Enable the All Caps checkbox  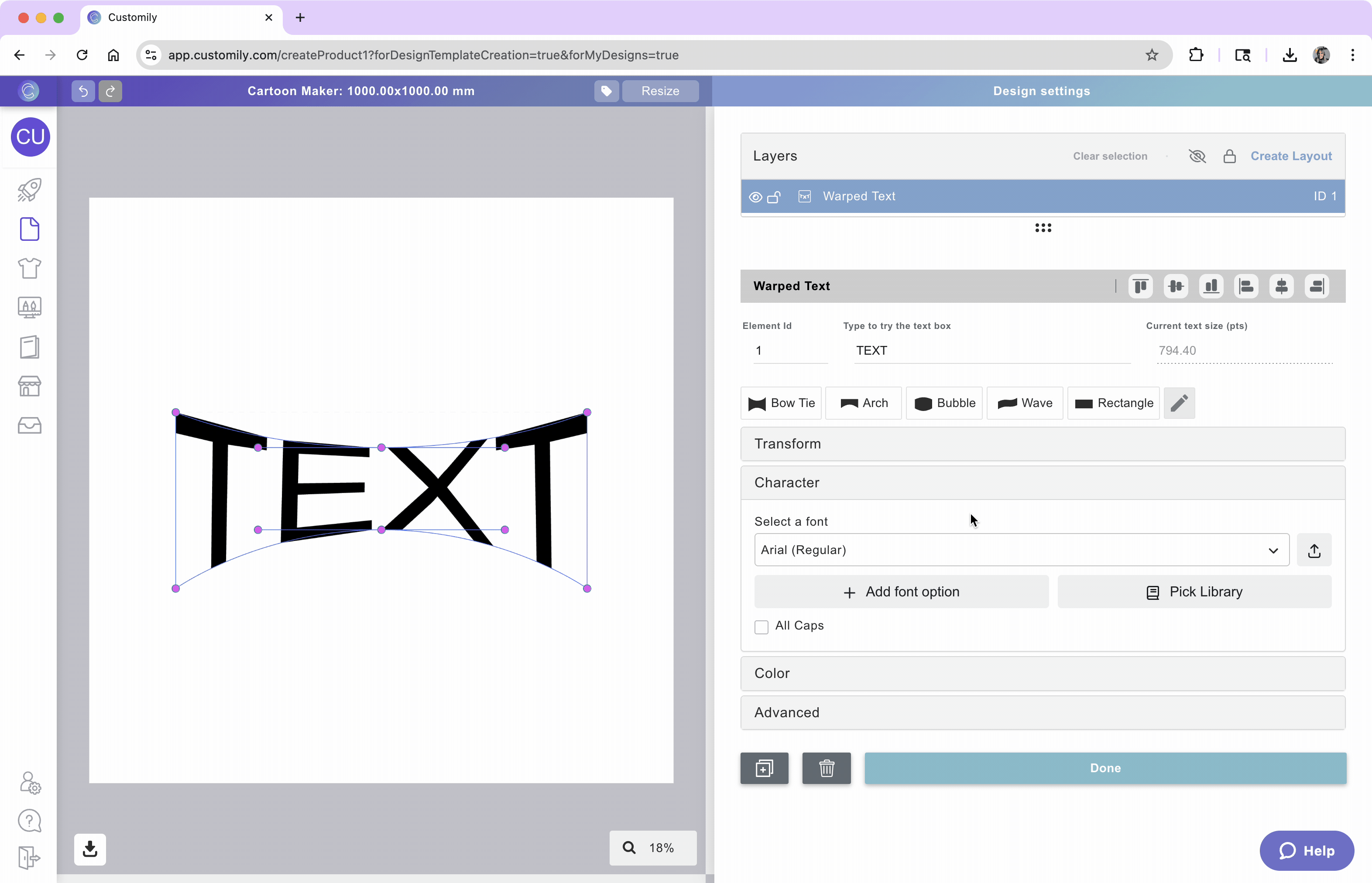(x=761, y=627)
